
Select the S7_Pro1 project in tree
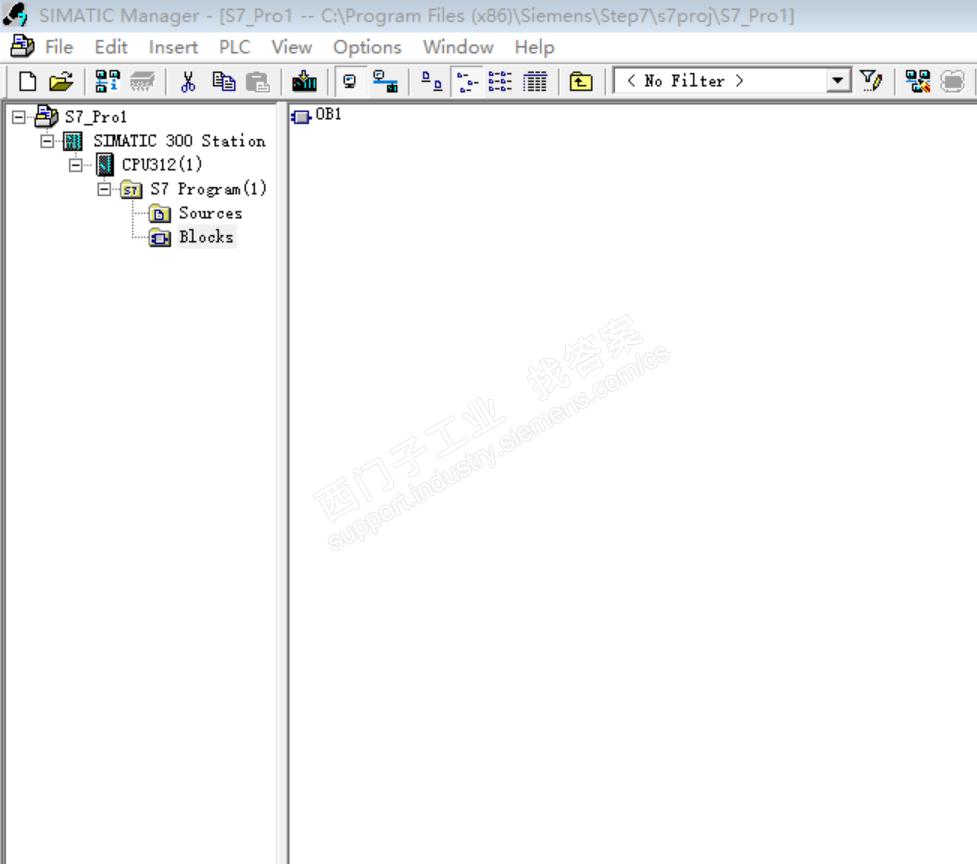click(x=96, y=116)
